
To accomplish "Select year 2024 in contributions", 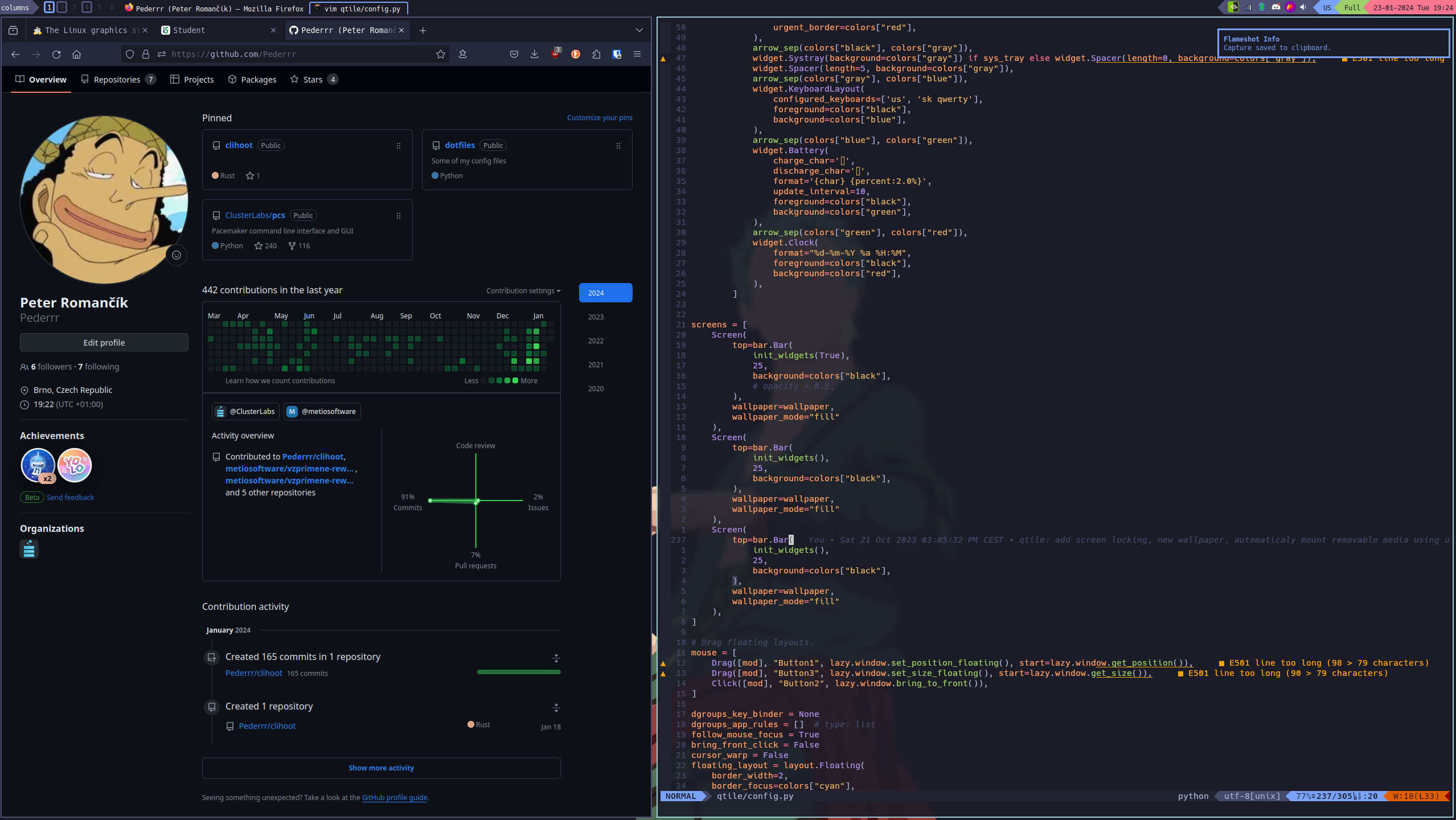I will 606,293.
